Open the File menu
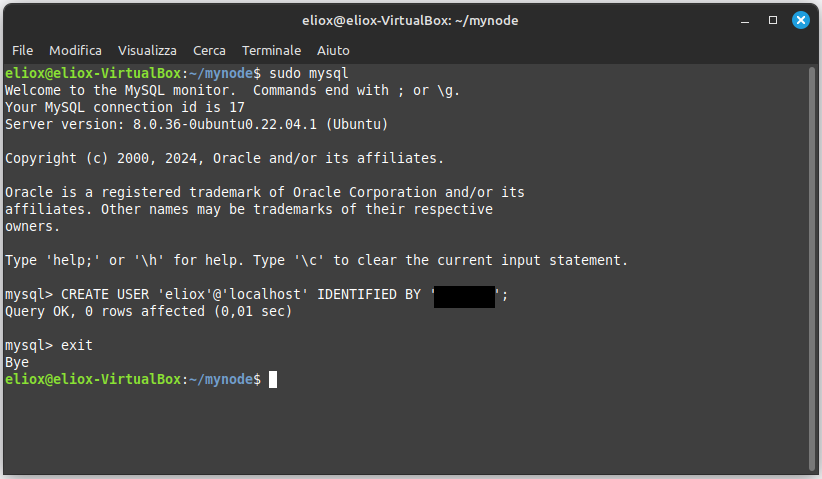This screenshot has height=479, width=822. (x=22, y=50)
